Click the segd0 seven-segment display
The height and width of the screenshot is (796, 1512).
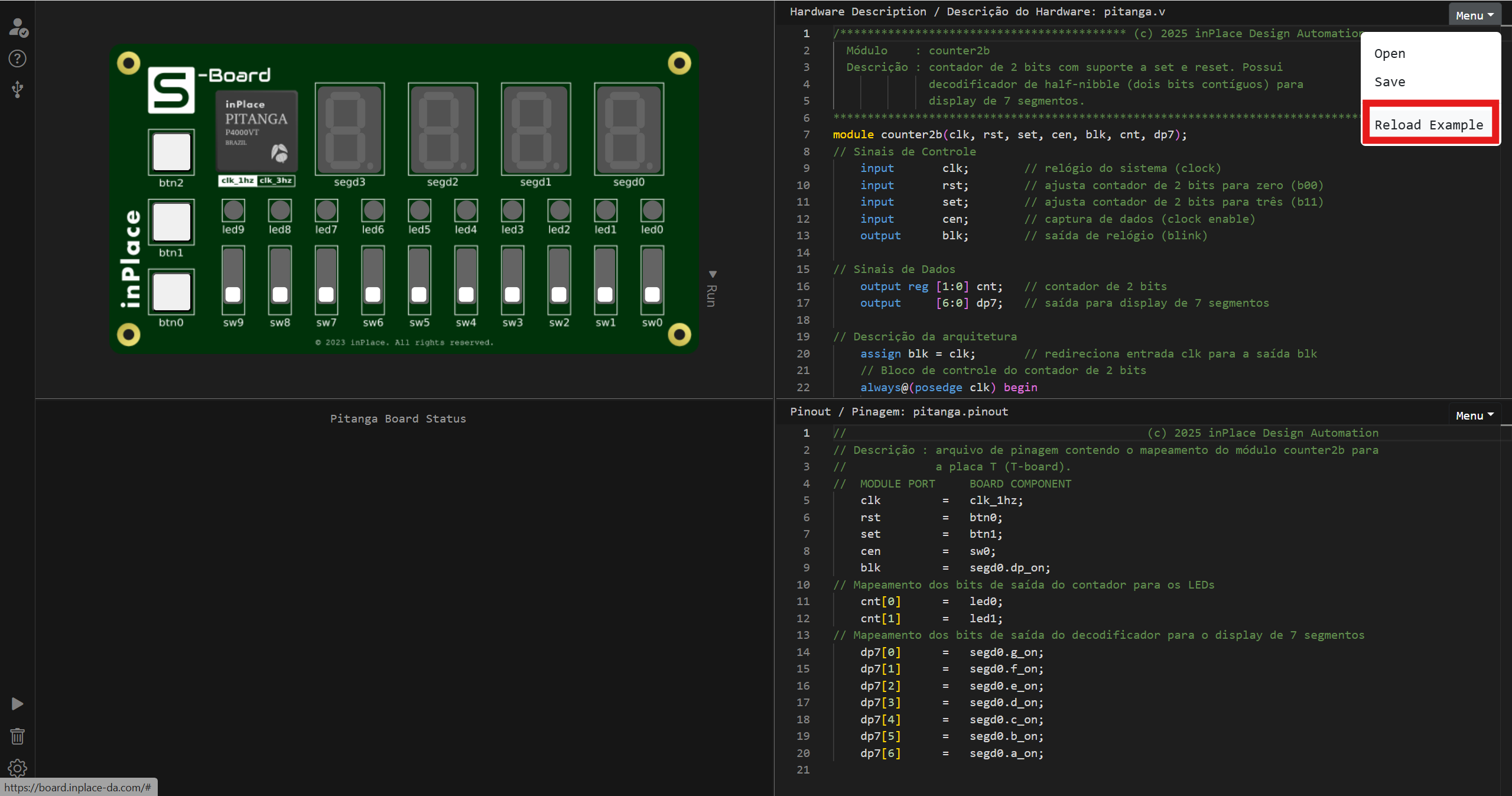tap(629, 129)
